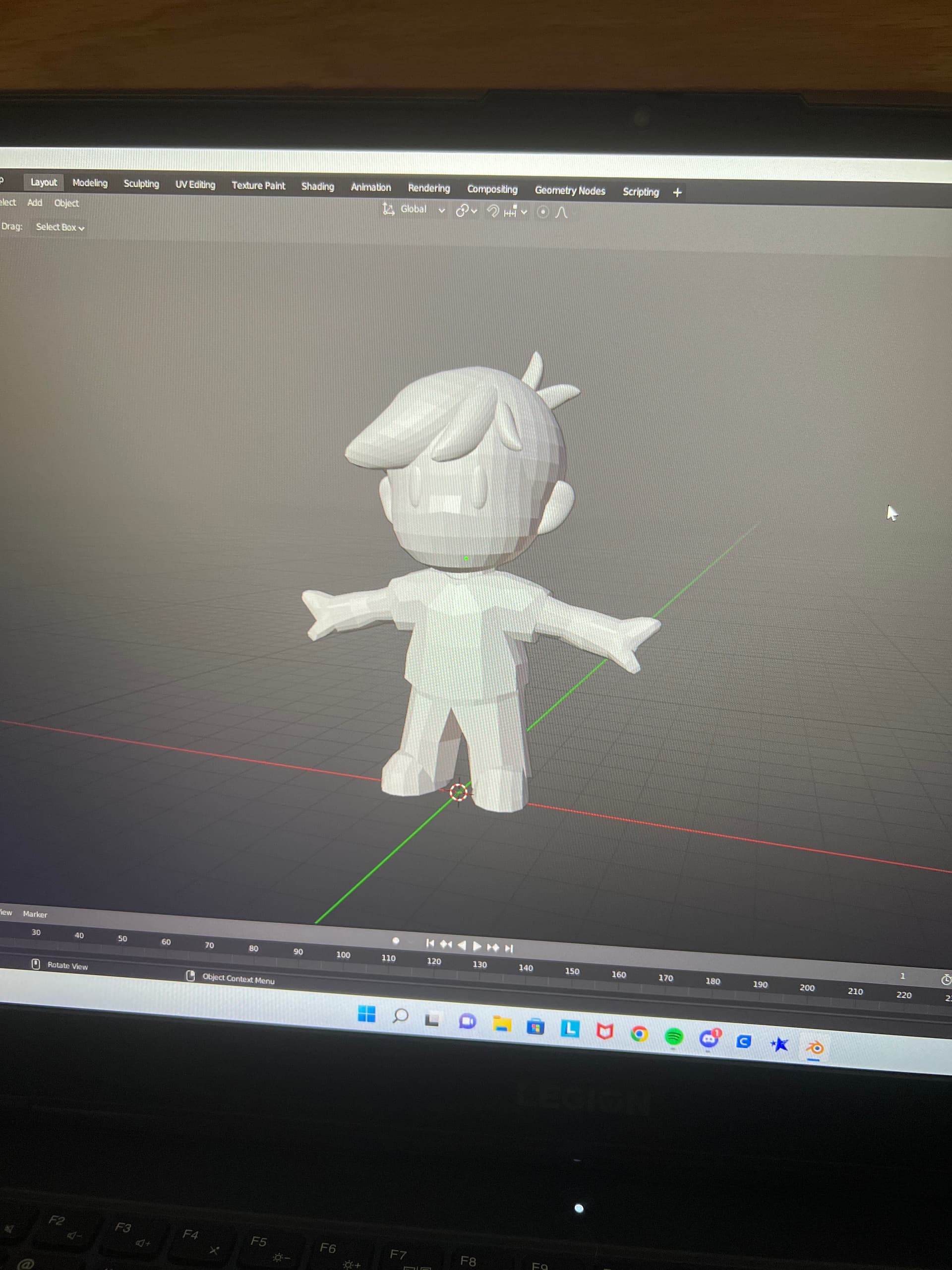Viewport: 952px width, 1270px height.
Task: Open Proportional Editing Falloff curve
Action: tap(562, 212)
